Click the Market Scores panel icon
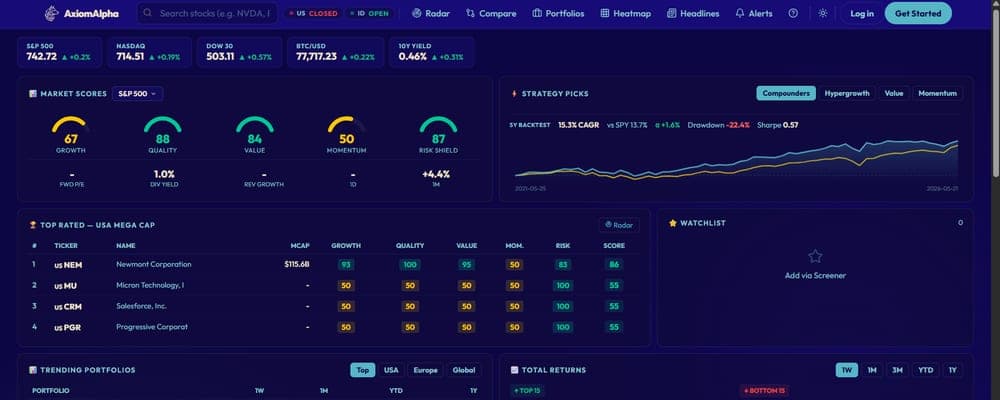This screenshot has width=1000, height=400. (33, 94)
